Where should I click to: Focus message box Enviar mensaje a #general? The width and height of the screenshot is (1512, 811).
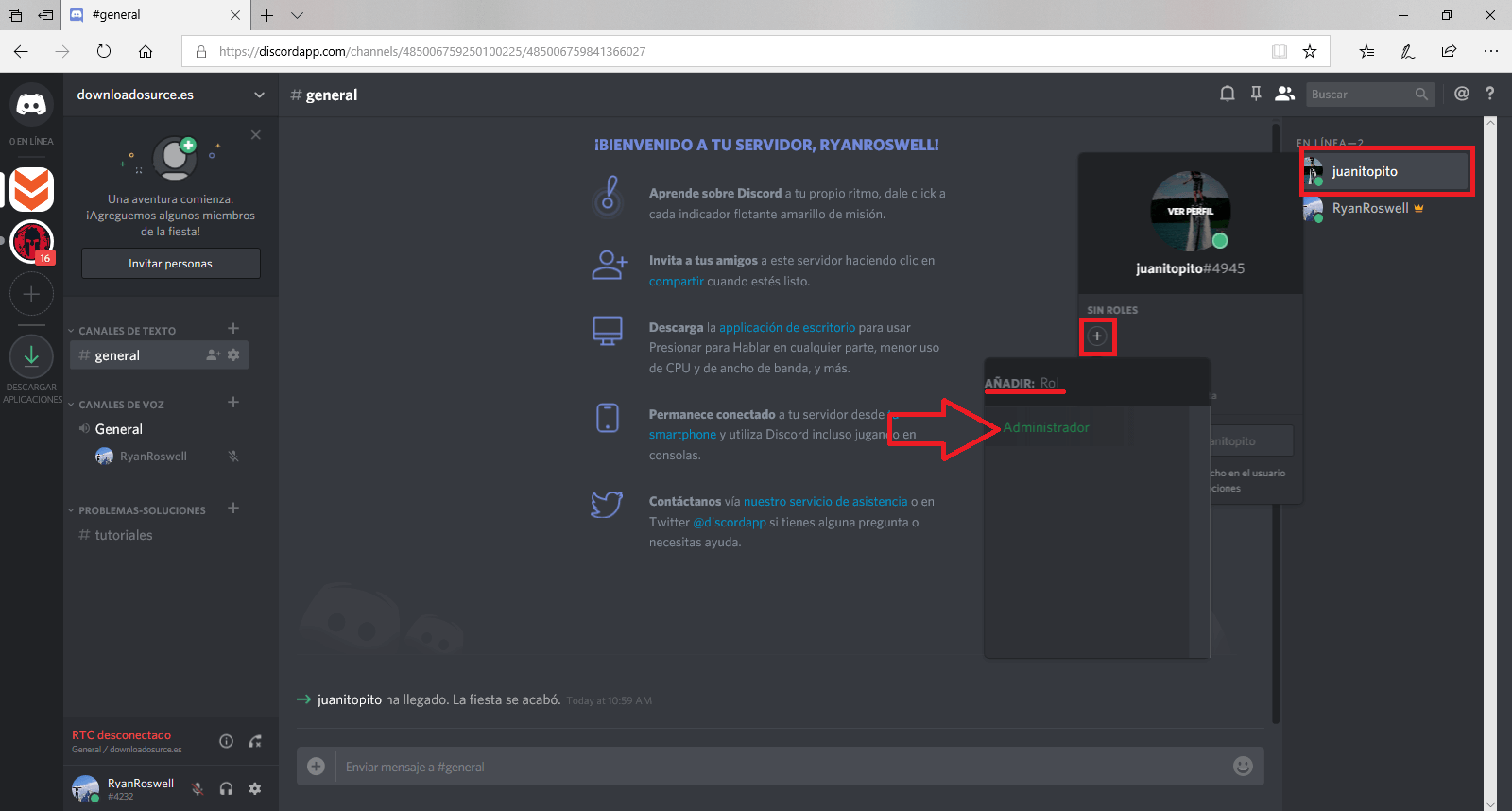point(781,767)
